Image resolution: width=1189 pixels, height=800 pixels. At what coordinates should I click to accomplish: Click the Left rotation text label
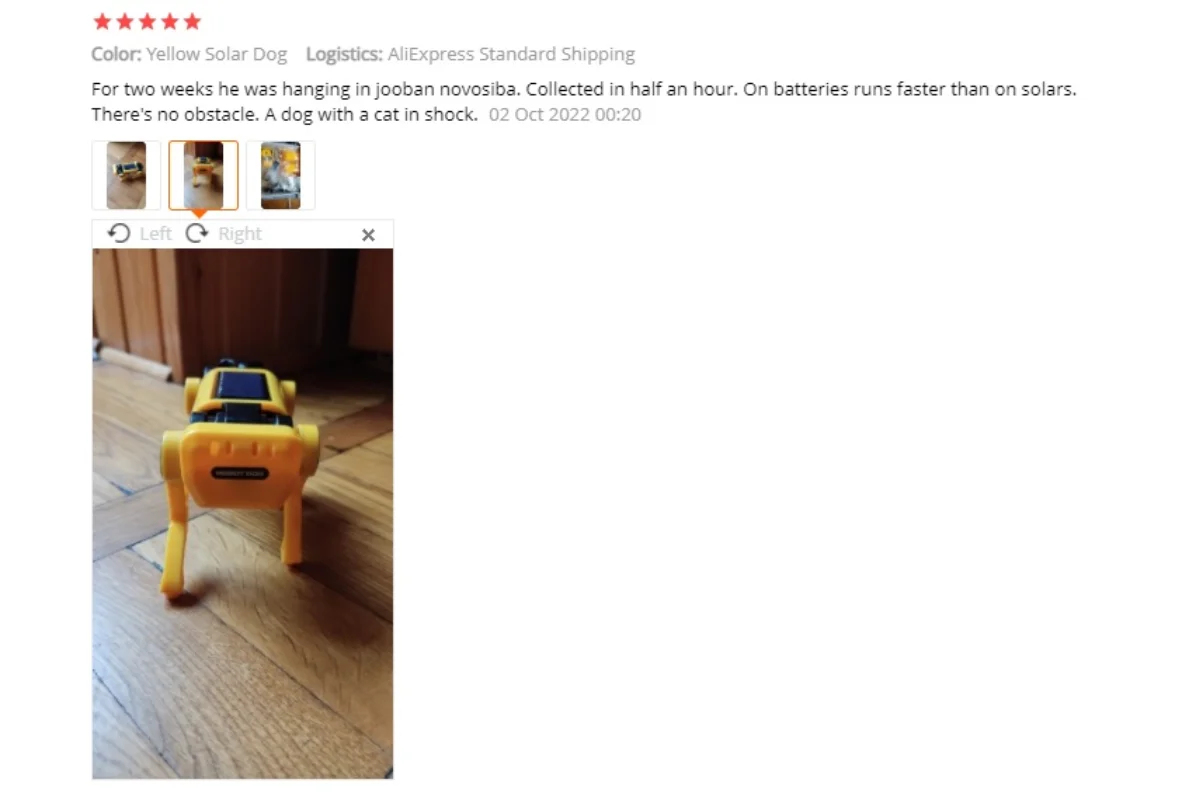click(x=155, y=234)
